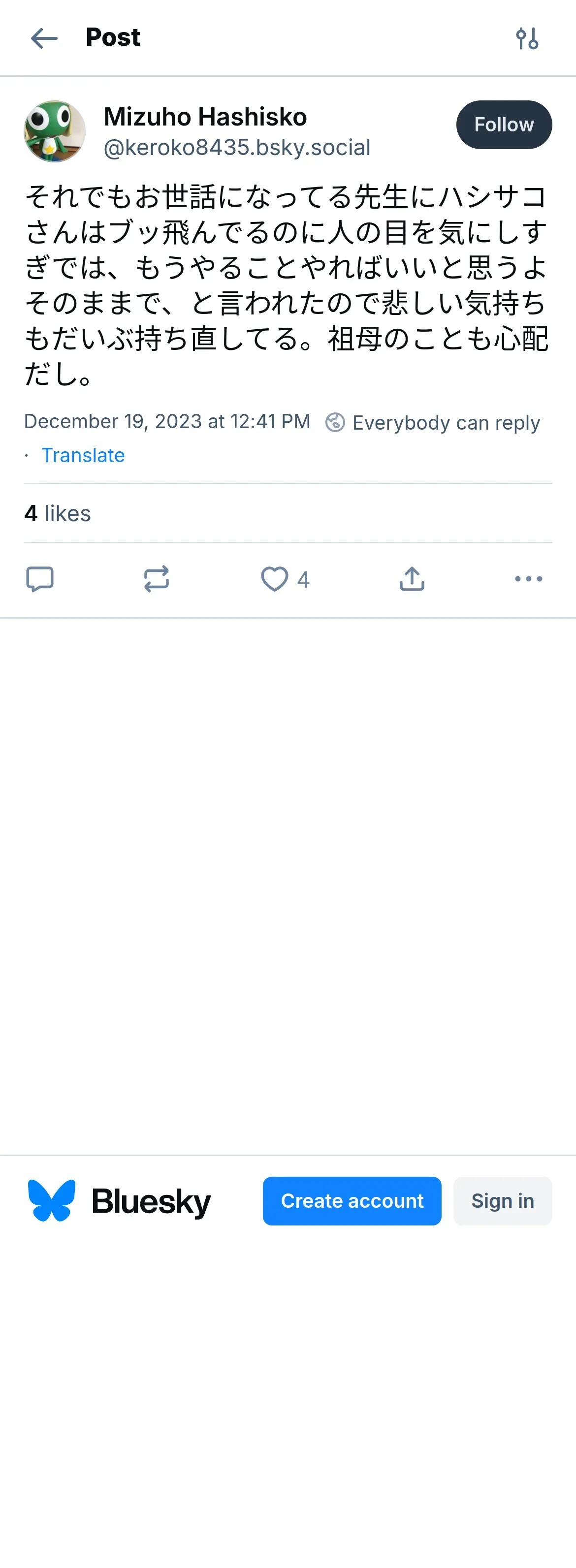
Task: Click the @keroko8435.bsky.social handle
Action: (237, 147)
